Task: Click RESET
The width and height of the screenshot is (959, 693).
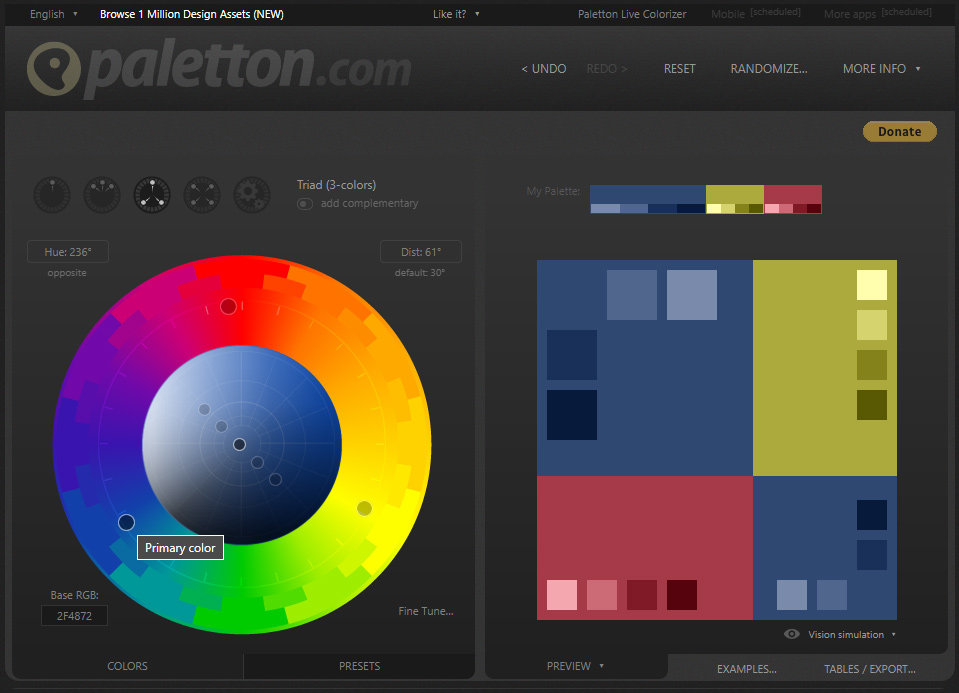Action: pyautogui.click(x=679, y=69)
